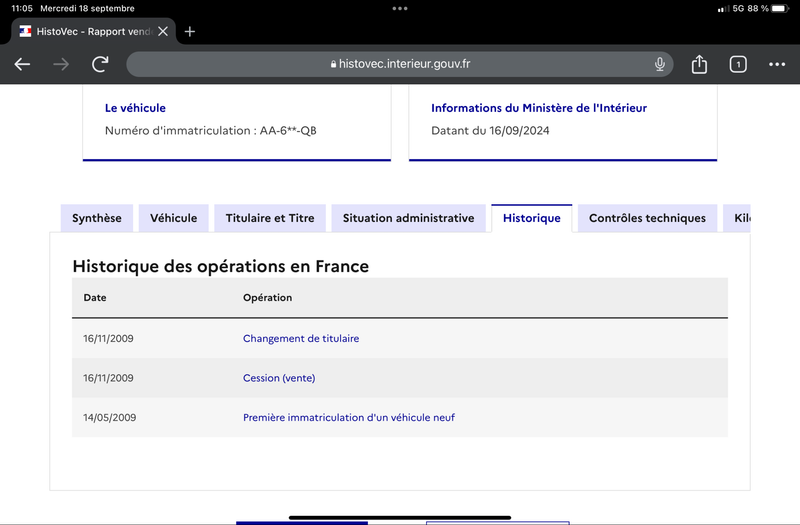Tap the clock showing 11:05
Image resolution: width=800 pixels, height=525 pixels.
[22, 9]
